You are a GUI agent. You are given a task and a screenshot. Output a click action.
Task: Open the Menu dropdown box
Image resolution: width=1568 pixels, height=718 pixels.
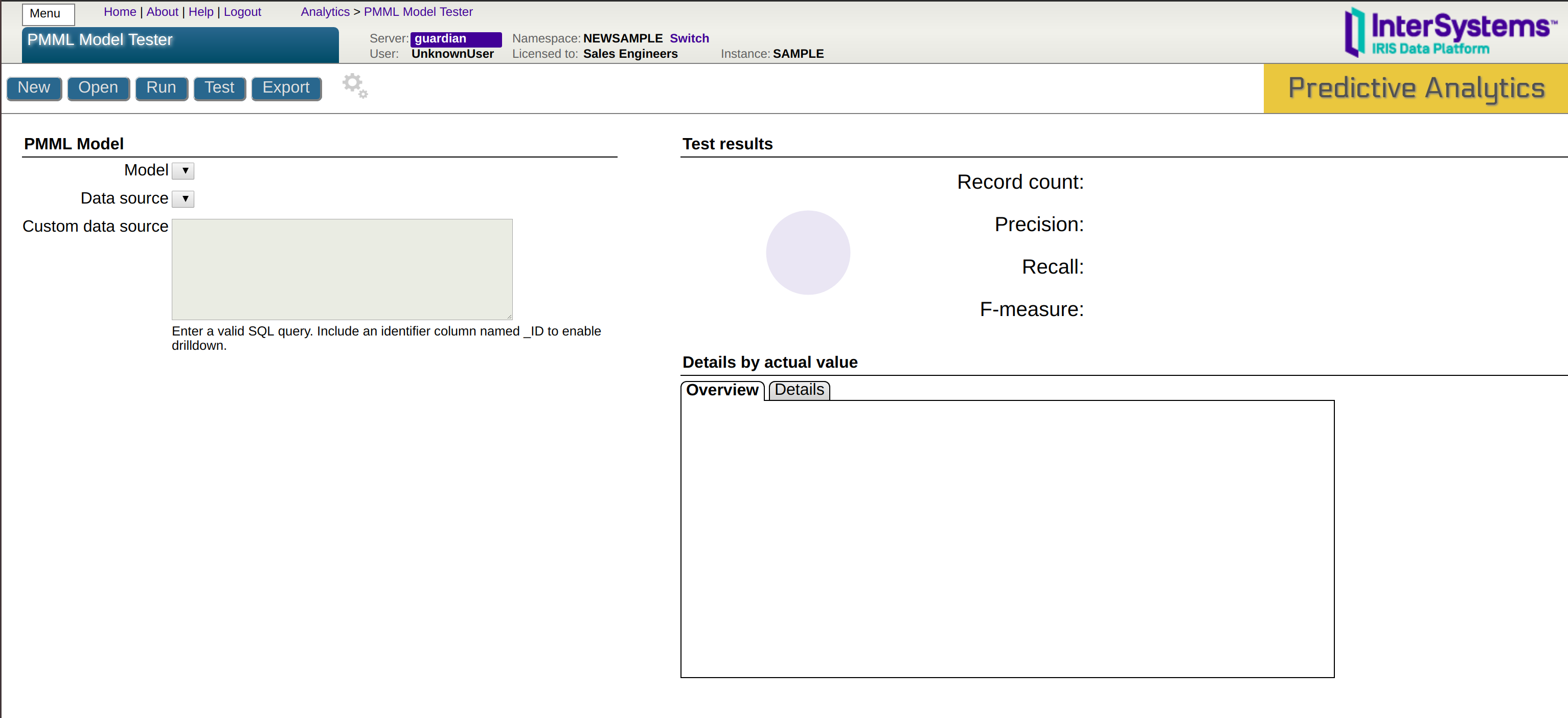point(49,13)
